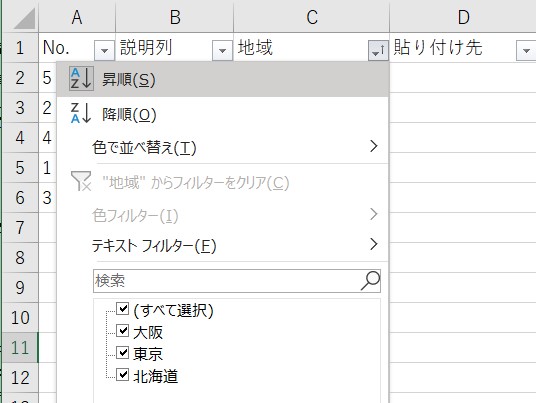536x403 pixels.
Task: Click the clear filter funnel icon
Action: click(81, 181)
